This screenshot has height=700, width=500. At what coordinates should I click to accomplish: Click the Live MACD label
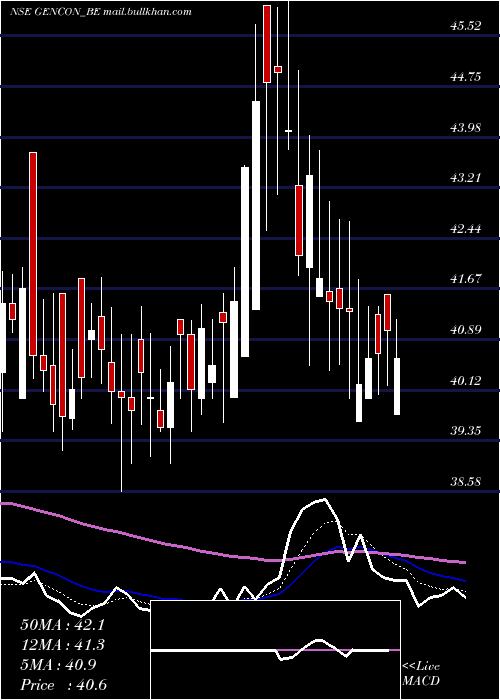tap(421, 673)
